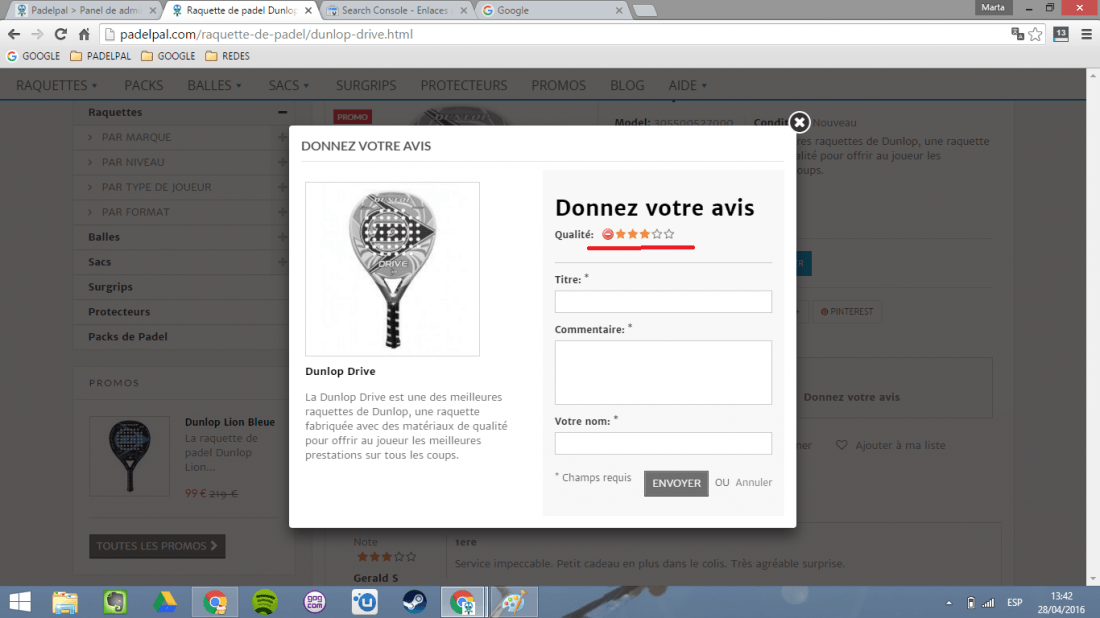
Task: Open Protecteurs sidebar link
Action: pos(119,311)
